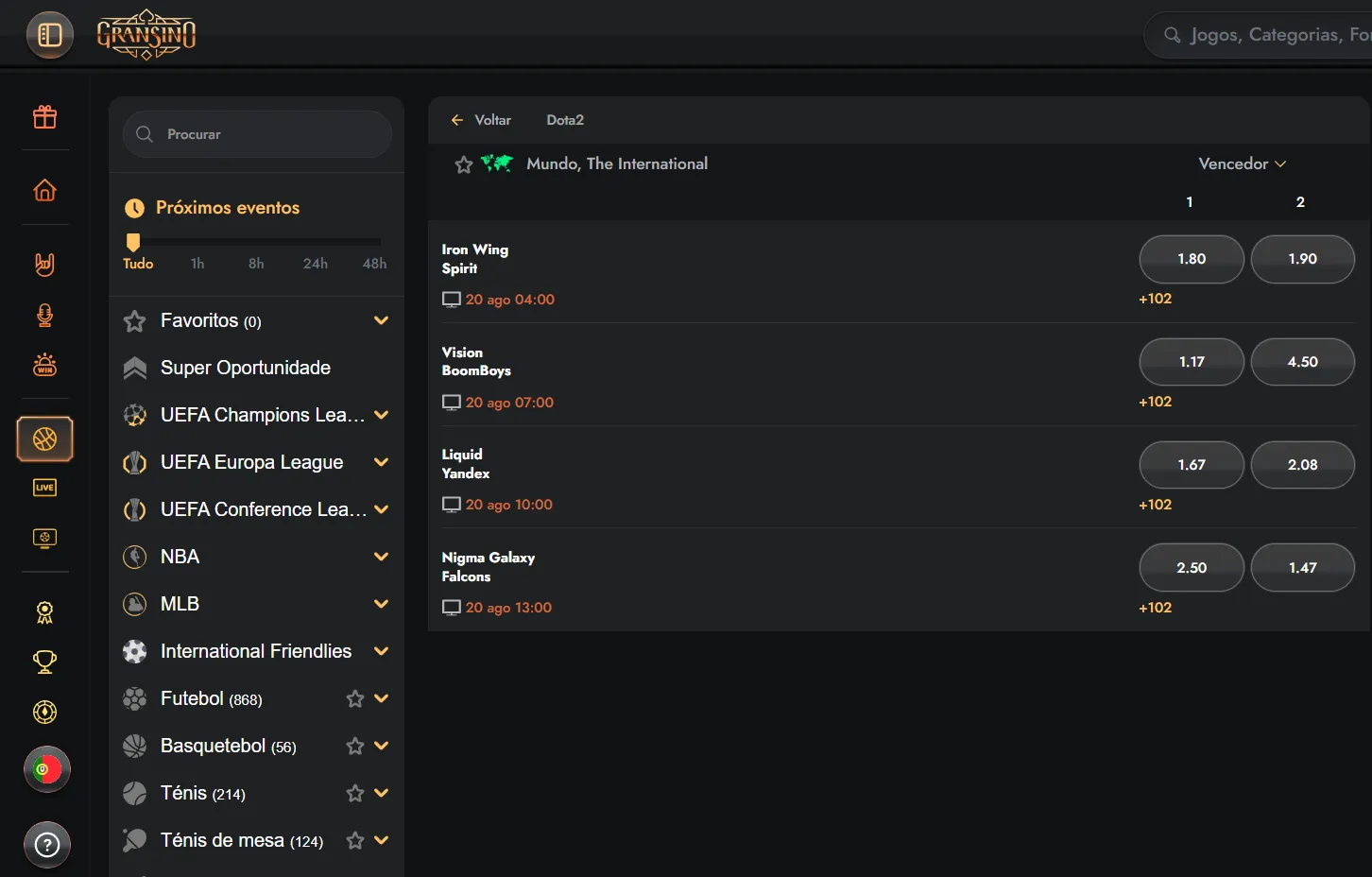The image size is (1372, 877).
Task: Open the Vencedor market dropdown
Action: pyautogui.click(x=1242, y=163)
